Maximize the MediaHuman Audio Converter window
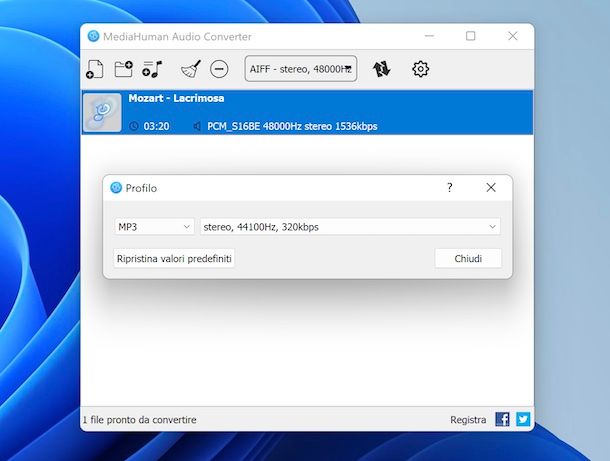Viewport: 610px width, 461px height. pyautogui.click(x=471, y=36)
